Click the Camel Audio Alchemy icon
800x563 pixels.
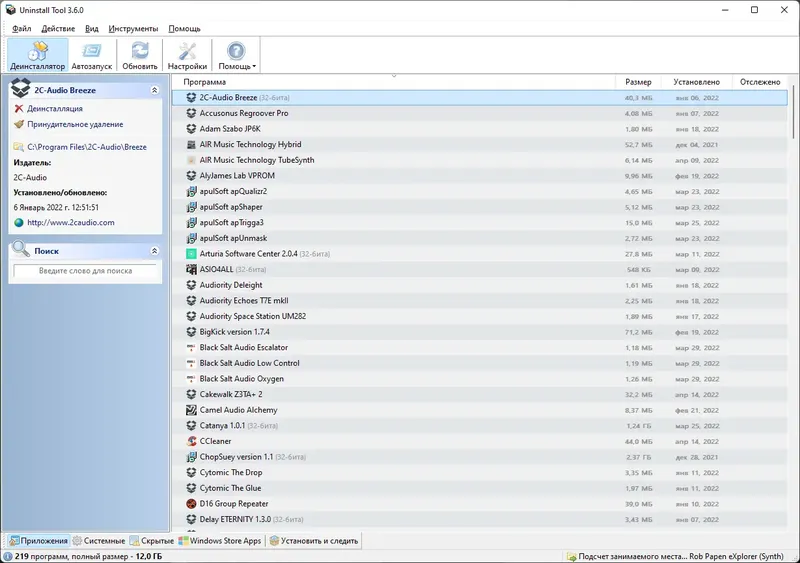191,410
